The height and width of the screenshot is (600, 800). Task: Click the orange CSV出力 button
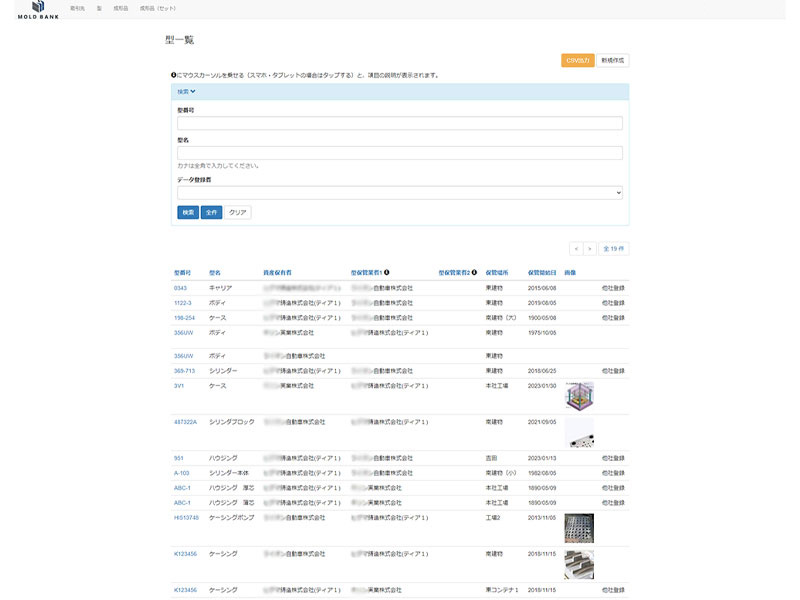(x=577, y=60)
